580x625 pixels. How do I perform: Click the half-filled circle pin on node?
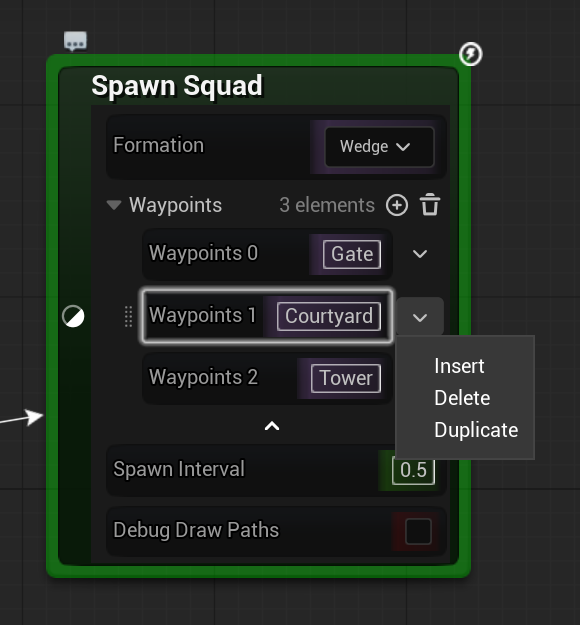pos(73,316)
